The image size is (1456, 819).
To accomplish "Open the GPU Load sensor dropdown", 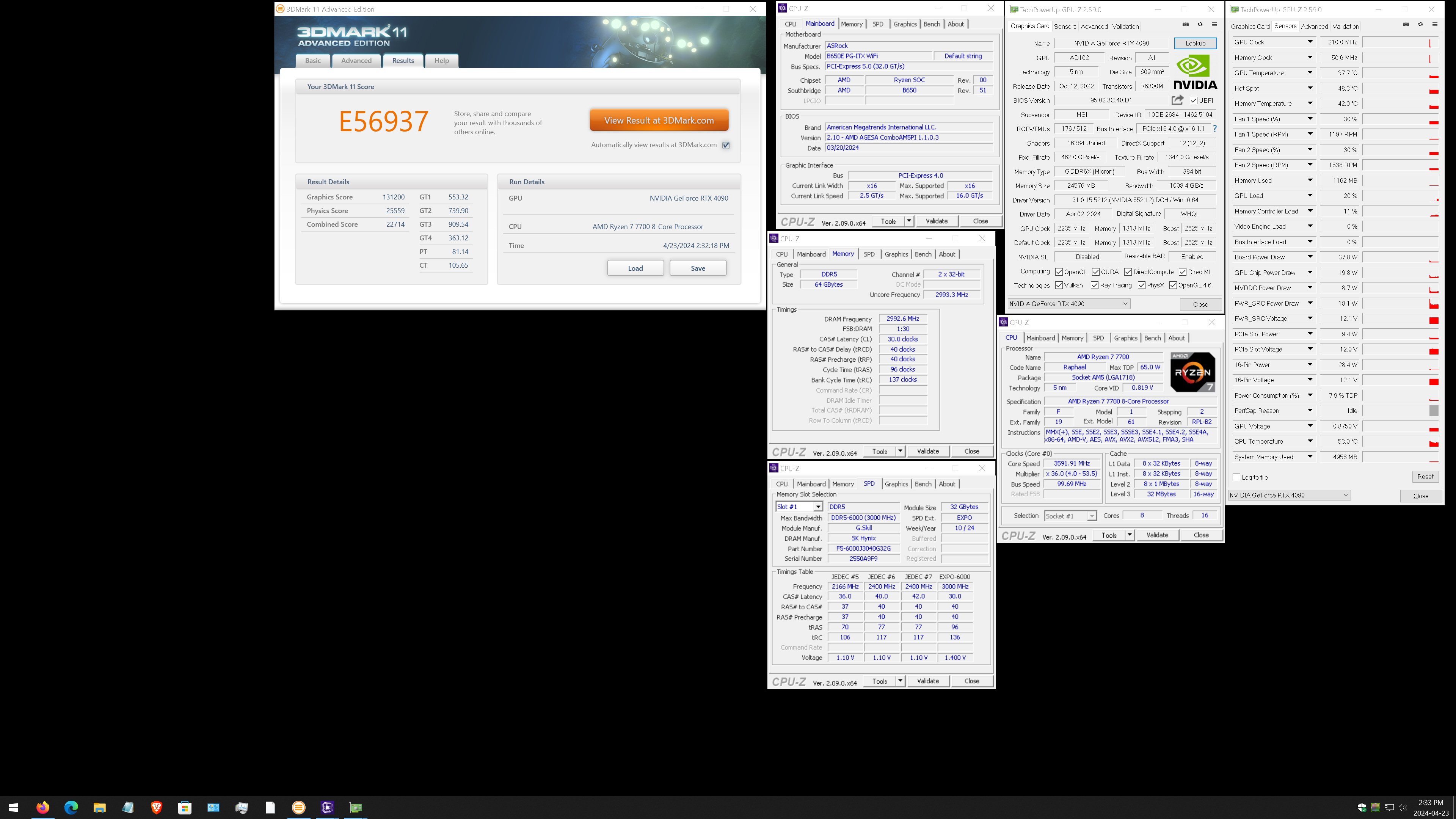I will [x=1310, y=196].
